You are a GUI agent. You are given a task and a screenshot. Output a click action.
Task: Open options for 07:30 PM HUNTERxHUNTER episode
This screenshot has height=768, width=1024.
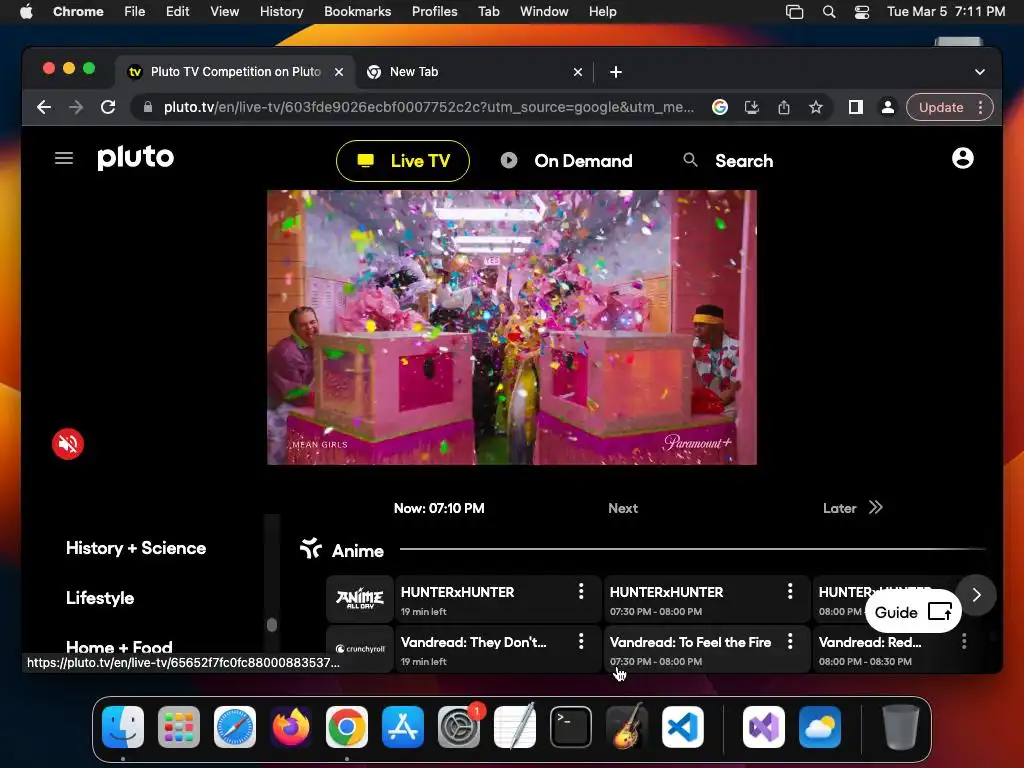(x=790, y=592)
